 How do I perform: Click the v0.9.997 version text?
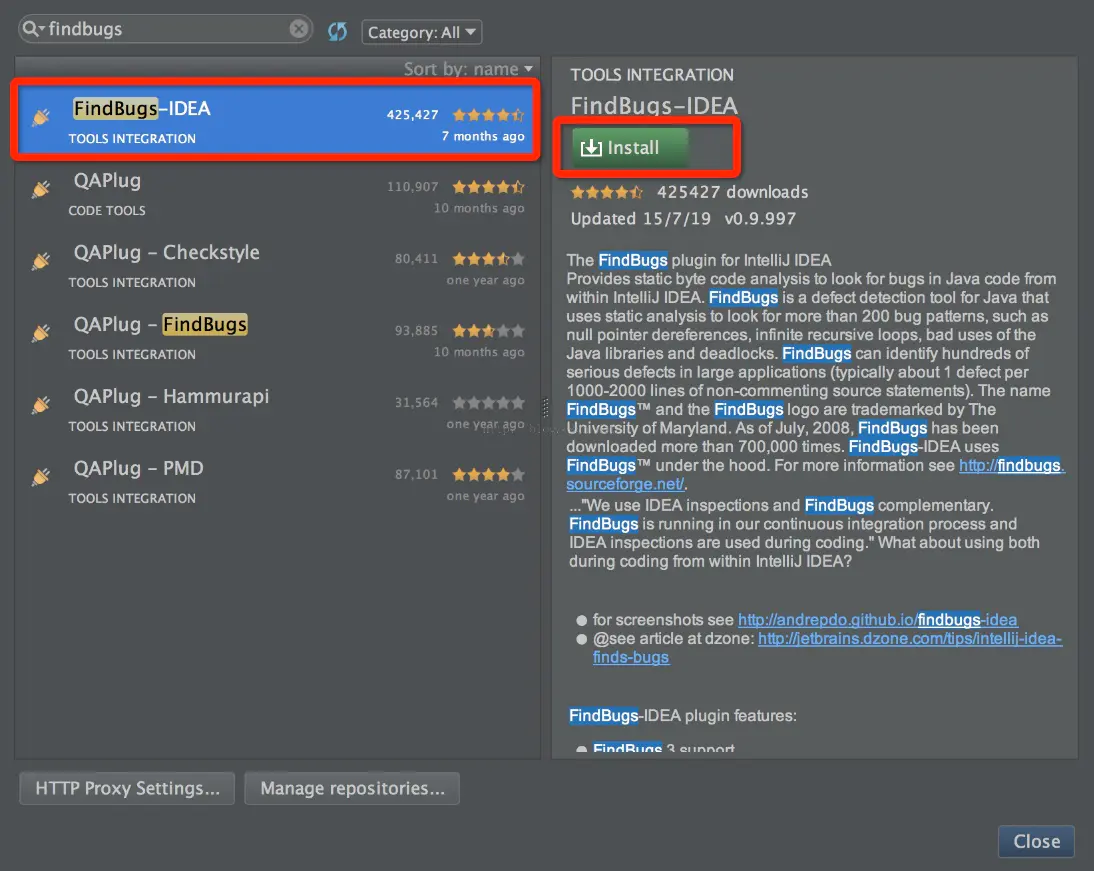click(760, 218)
